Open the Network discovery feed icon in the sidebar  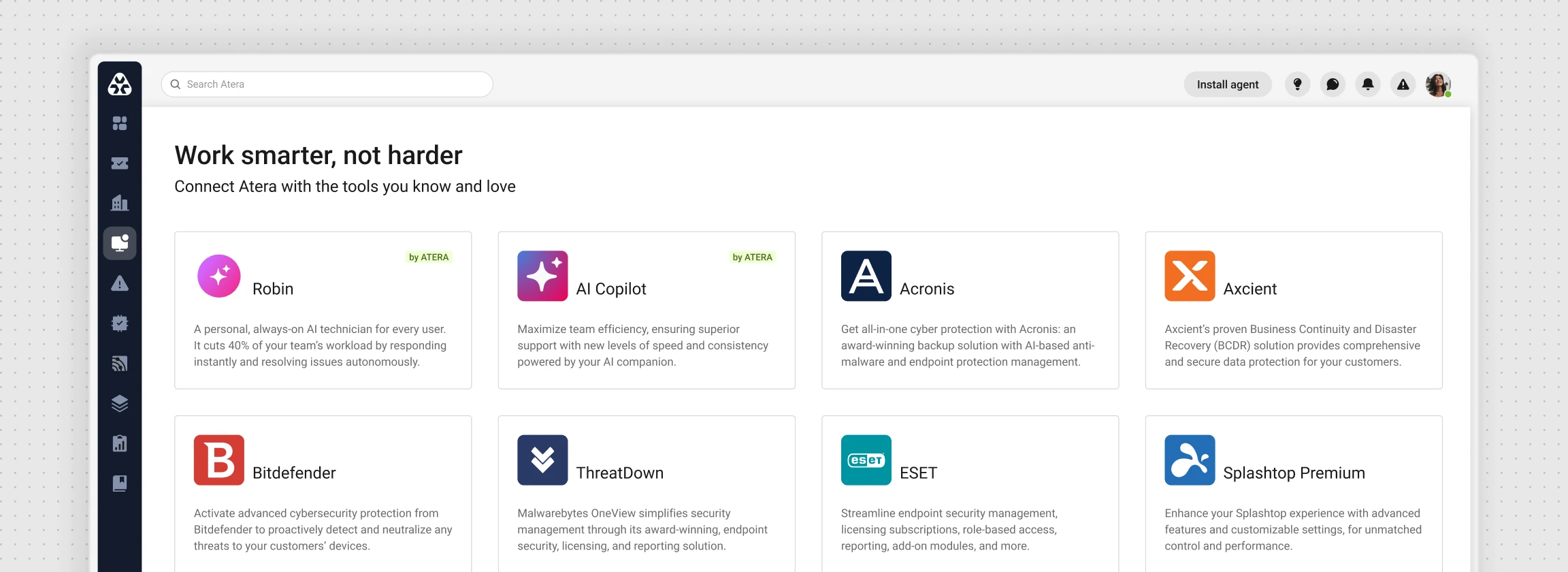pos(120,364)
